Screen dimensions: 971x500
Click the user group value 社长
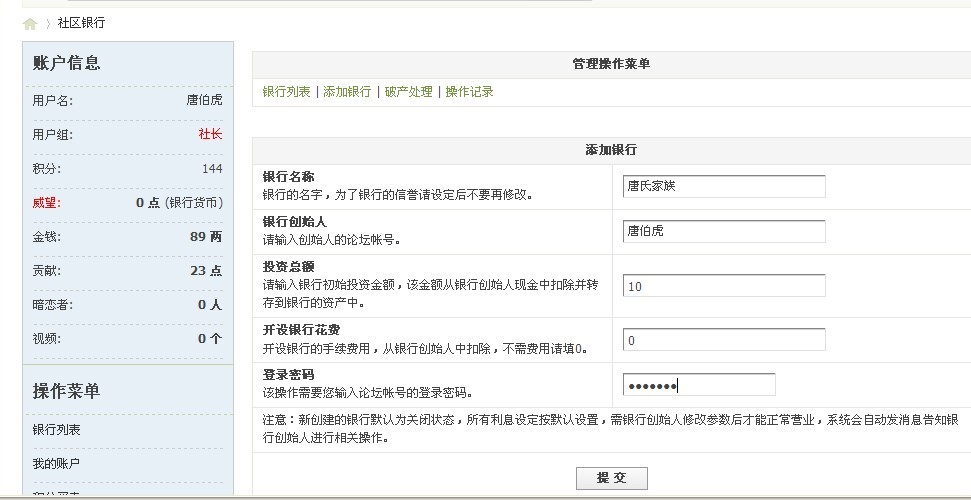(211, 134)
